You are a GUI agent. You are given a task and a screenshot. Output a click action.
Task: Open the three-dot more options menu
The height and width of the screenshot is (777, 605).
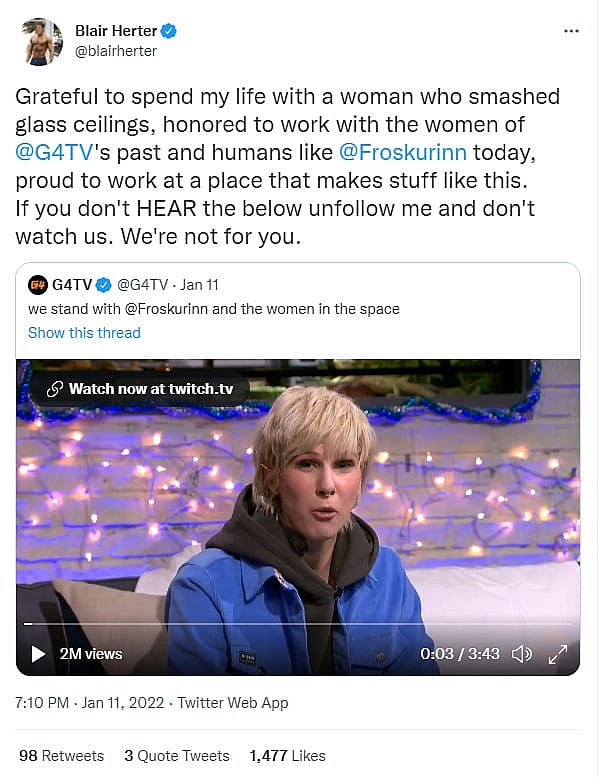[571, 31]
